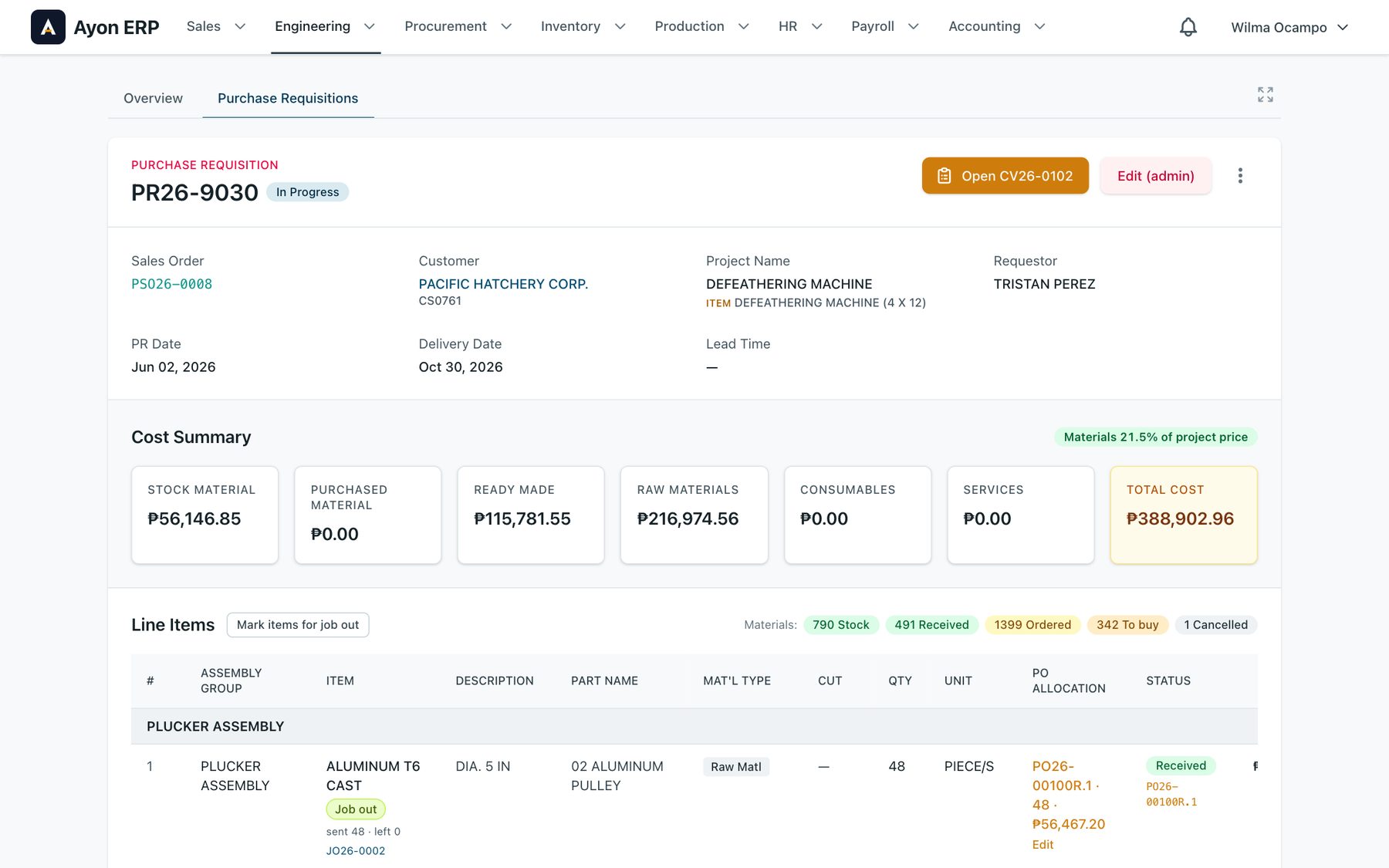
Task: Open job order JO26-0002 link
Action: 356,850
